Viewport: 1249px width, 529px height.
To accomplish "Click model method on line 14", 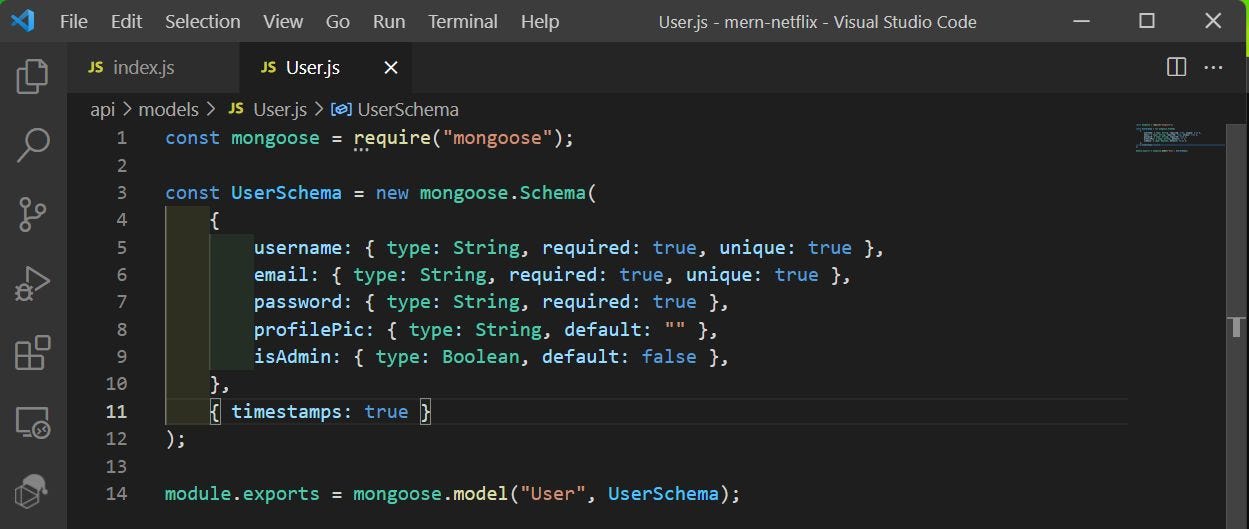I will tap(481, 493).
